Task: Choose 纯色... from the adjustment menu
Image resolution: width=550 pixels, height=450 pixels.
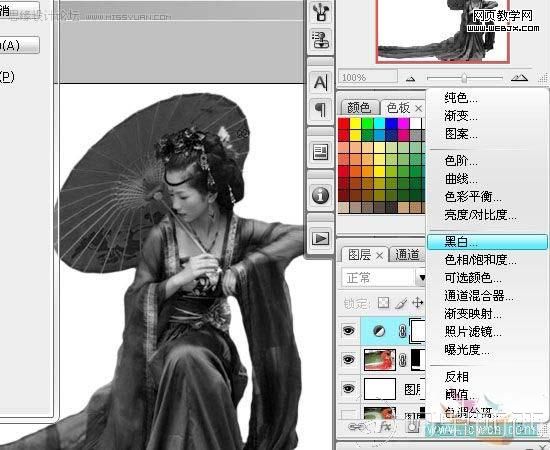Action: (461, 98)
